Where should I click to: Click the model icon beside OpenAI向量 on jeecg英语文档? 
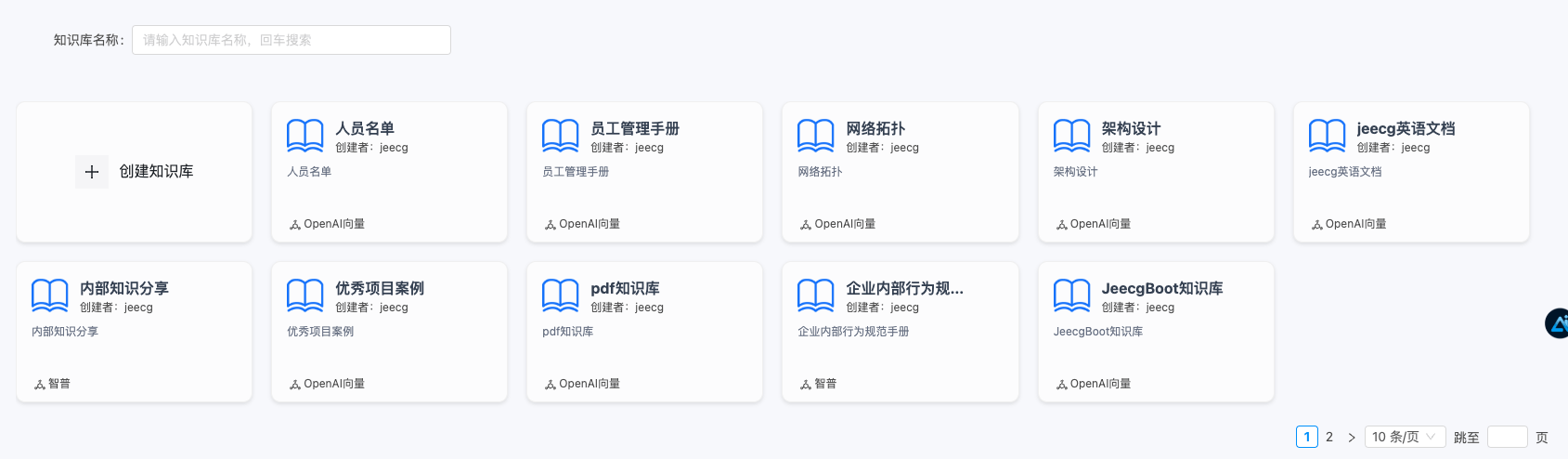click(1317, 225)
